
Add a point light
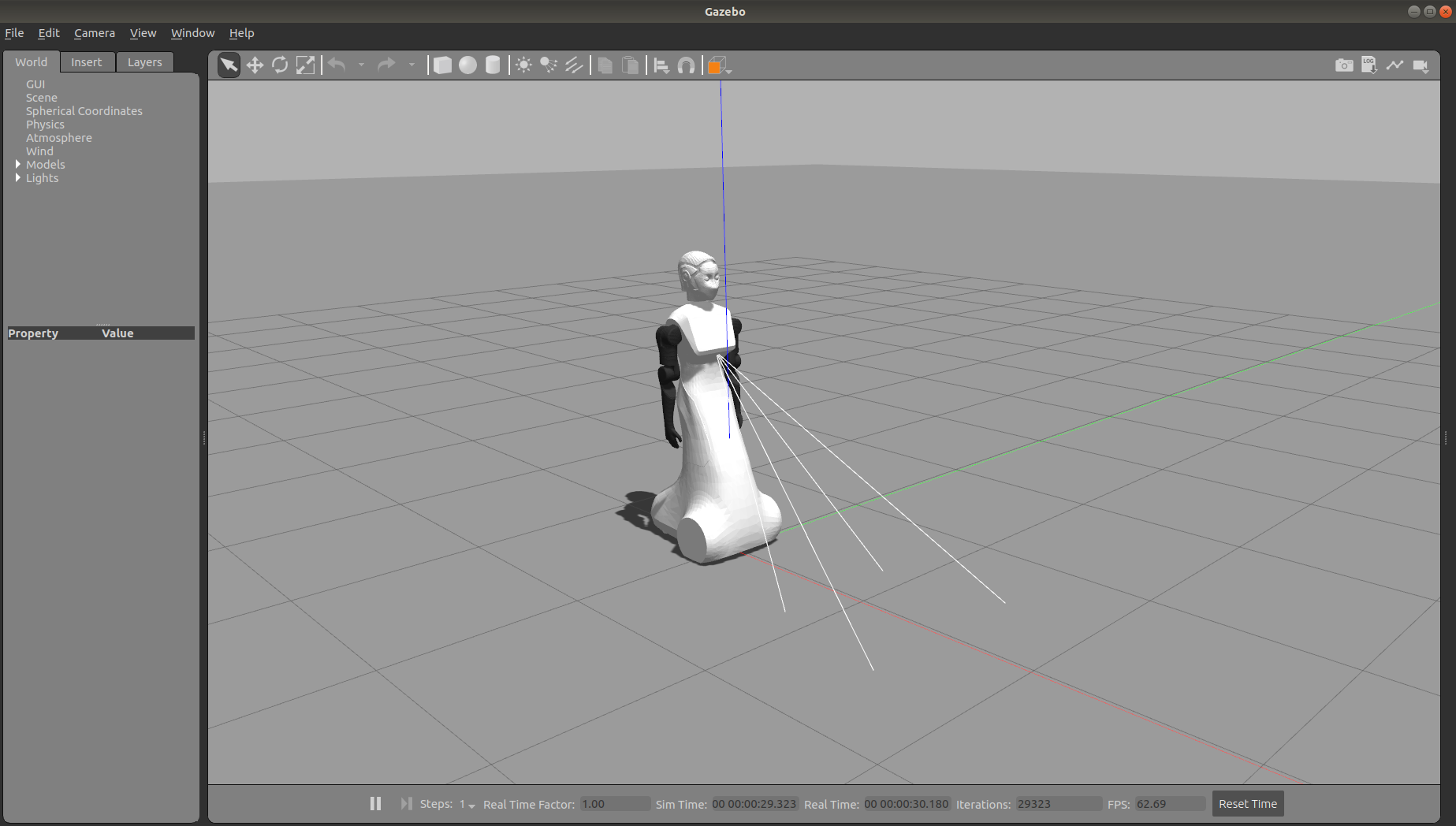pyautogui.click(x=523, y=65)
